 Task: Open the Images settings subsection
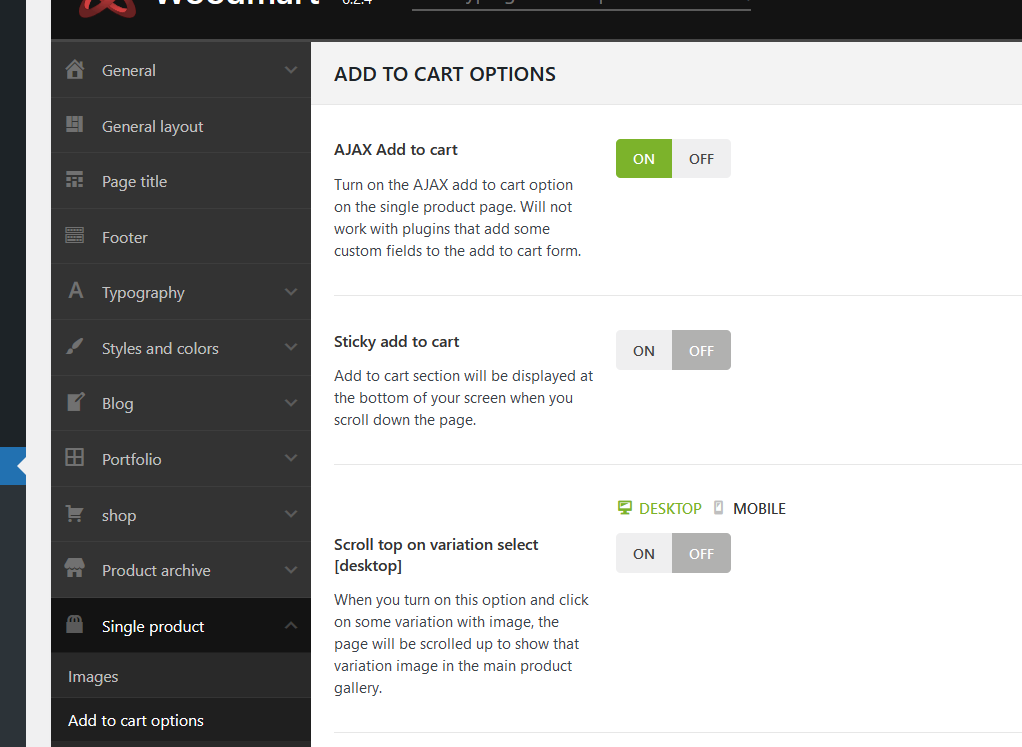coord(93,677)
